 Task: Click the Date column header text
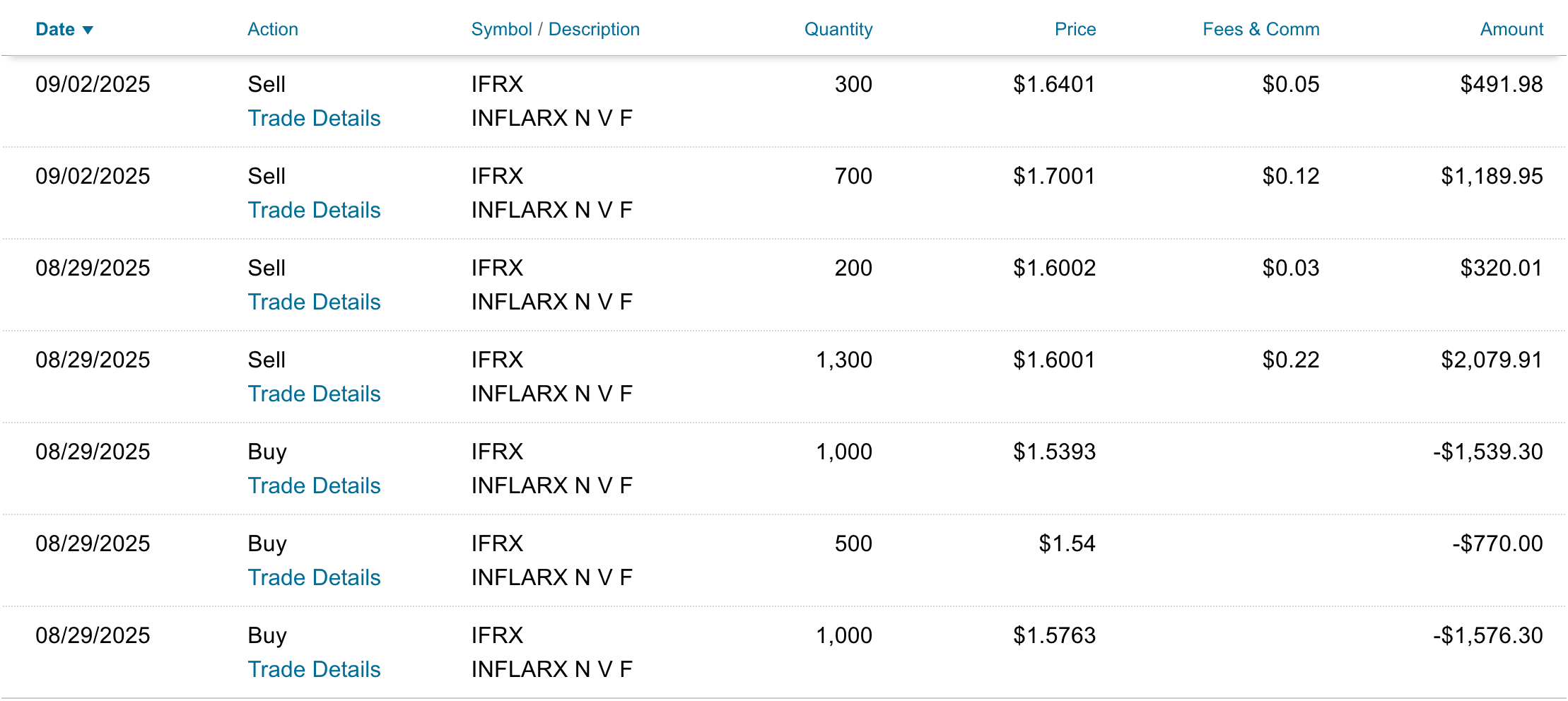click(55, 30)
